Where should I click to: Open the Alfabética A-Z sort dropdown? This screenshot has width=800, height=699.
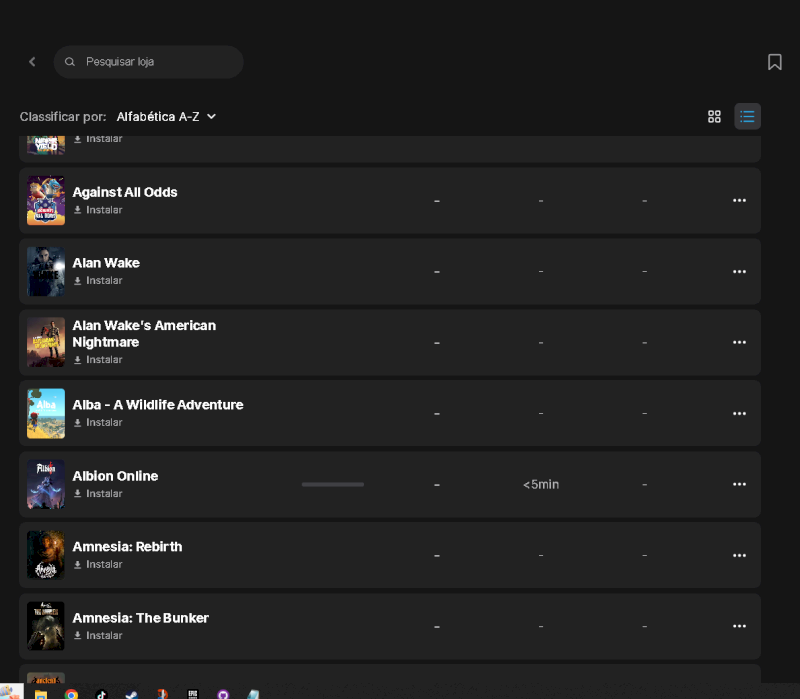point(166,117)
